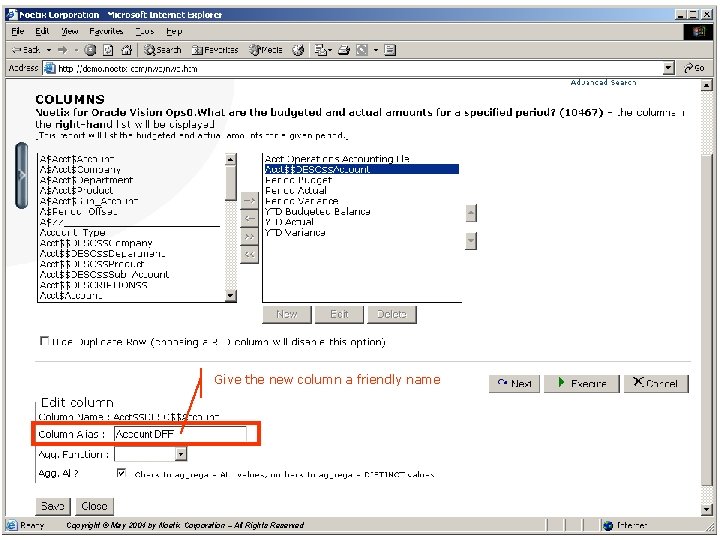The height and width of the screenshot is (540, 720).
Task: Open the Favorites menu
Action: pos(106,31)
